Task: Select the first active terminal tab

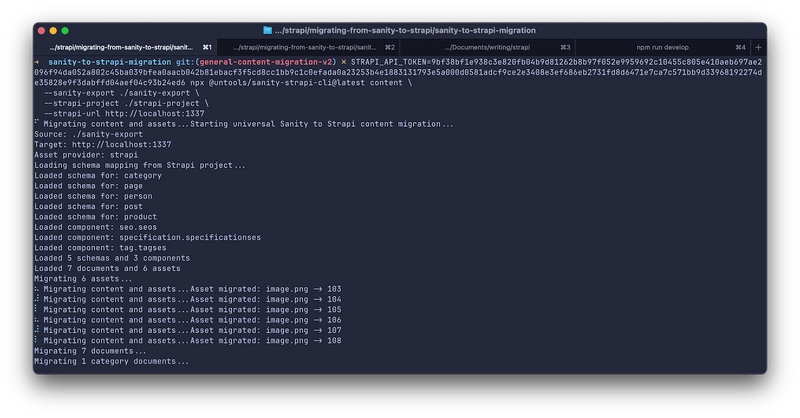Action: point(122,47)
